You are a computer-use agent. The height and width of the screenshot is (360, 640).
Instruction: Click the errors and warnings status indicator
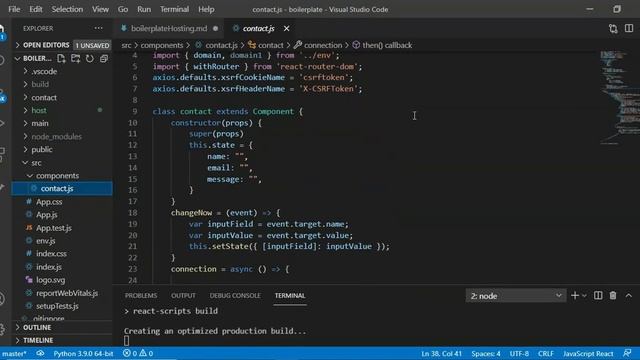138,353
